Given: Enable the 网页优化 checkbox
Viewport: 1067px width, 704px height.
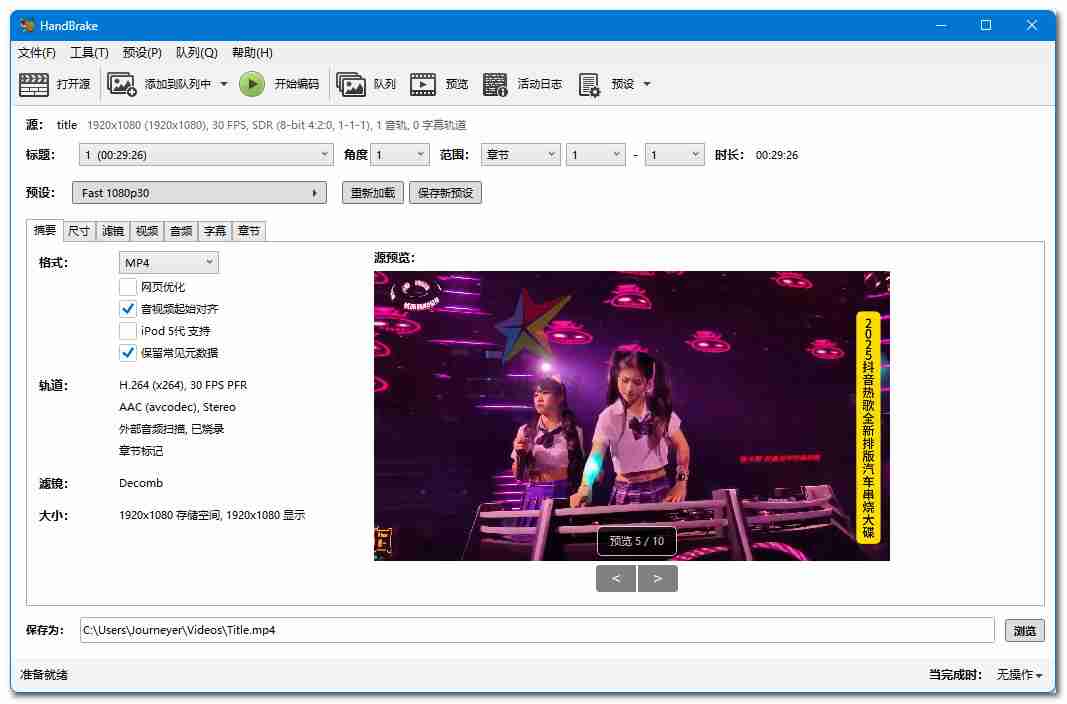Looking at the screenshot, I should 128,287.
